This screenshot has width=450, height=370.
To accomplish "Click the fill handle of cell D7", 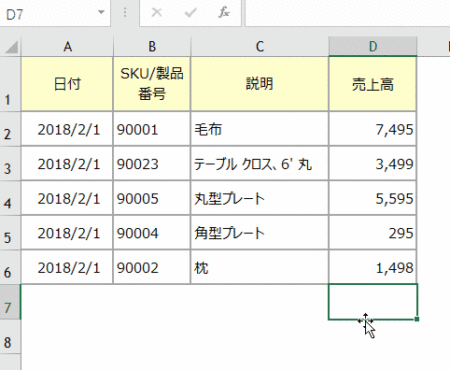I will tap(417, 319).
